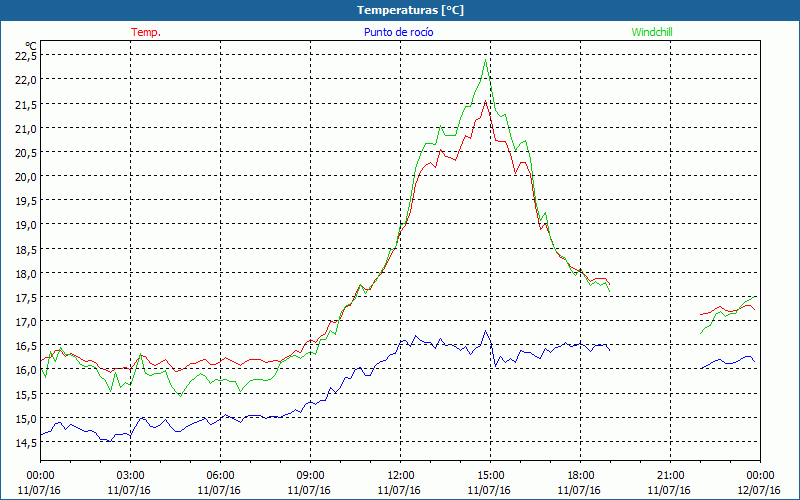Click the Windchill legend label
Viewport: 800px width, 500px height.
point(652,32)
